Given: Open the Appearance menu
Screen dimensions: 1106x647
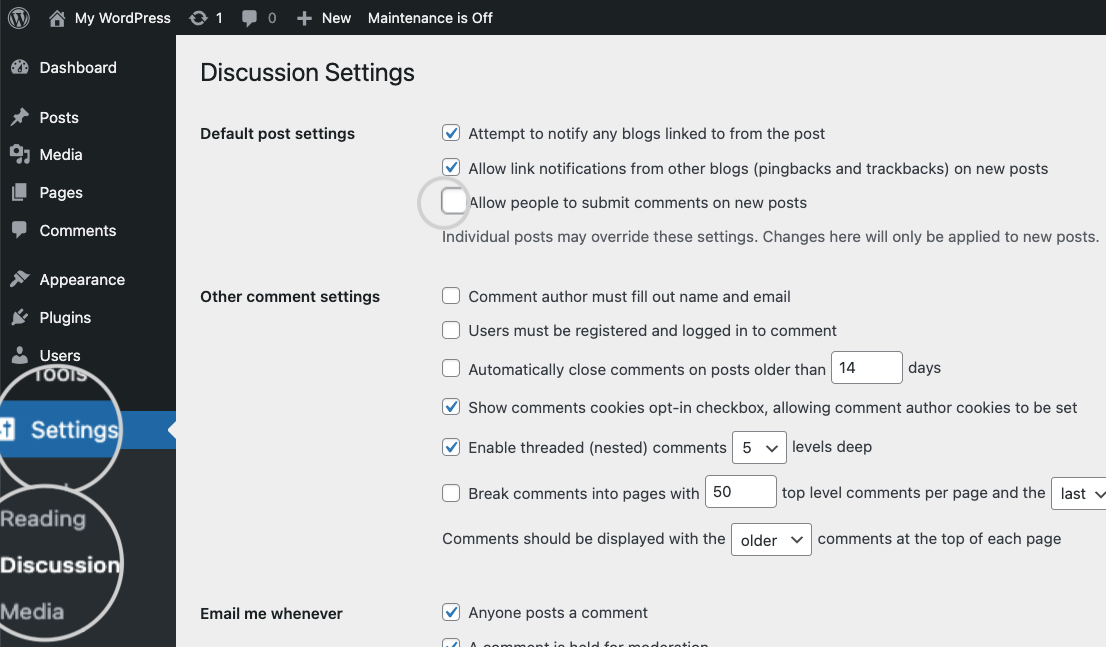Looking at the screenshot, I should (x=83, y=280).
